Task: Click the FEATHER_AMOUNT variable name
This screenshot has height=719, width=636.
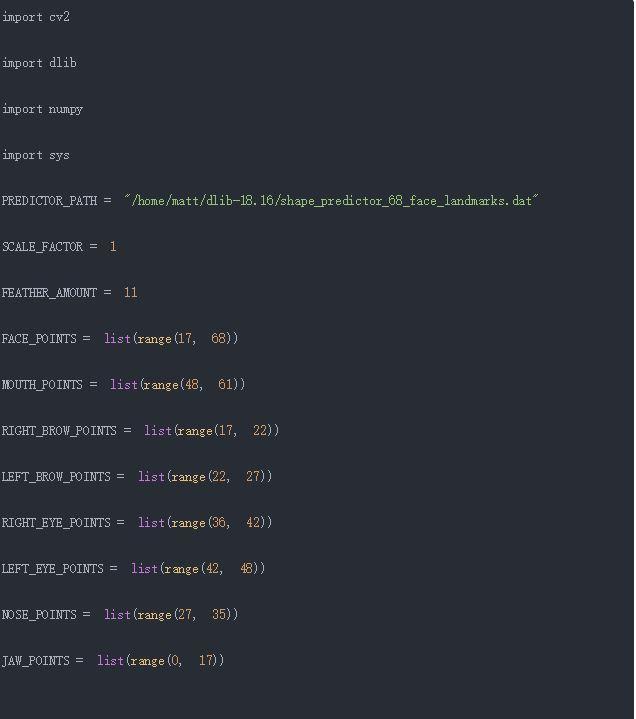Action: point(49,293)
